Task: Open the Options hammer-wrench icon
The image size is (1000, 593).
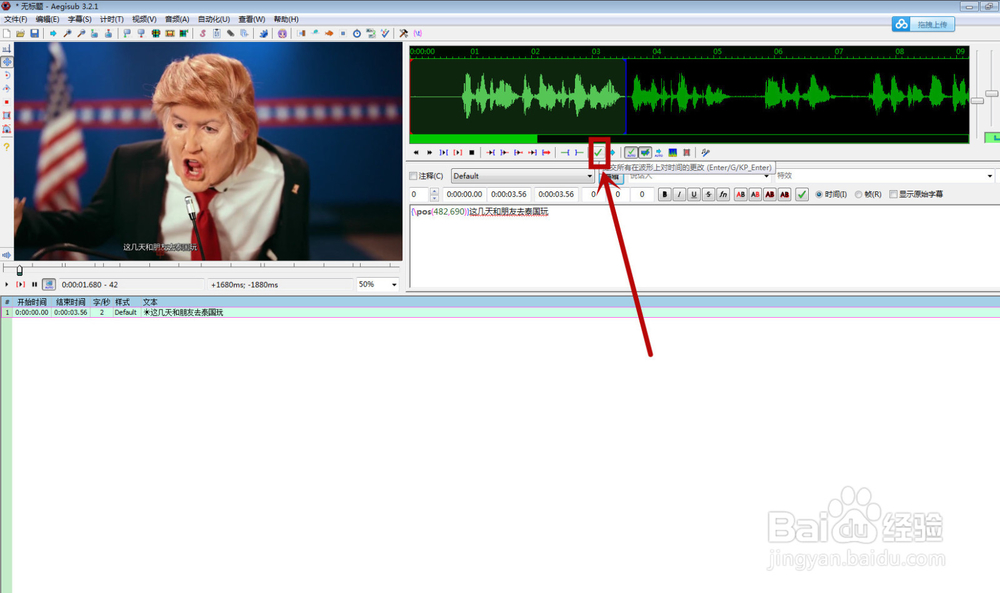Action: point(403,33)
